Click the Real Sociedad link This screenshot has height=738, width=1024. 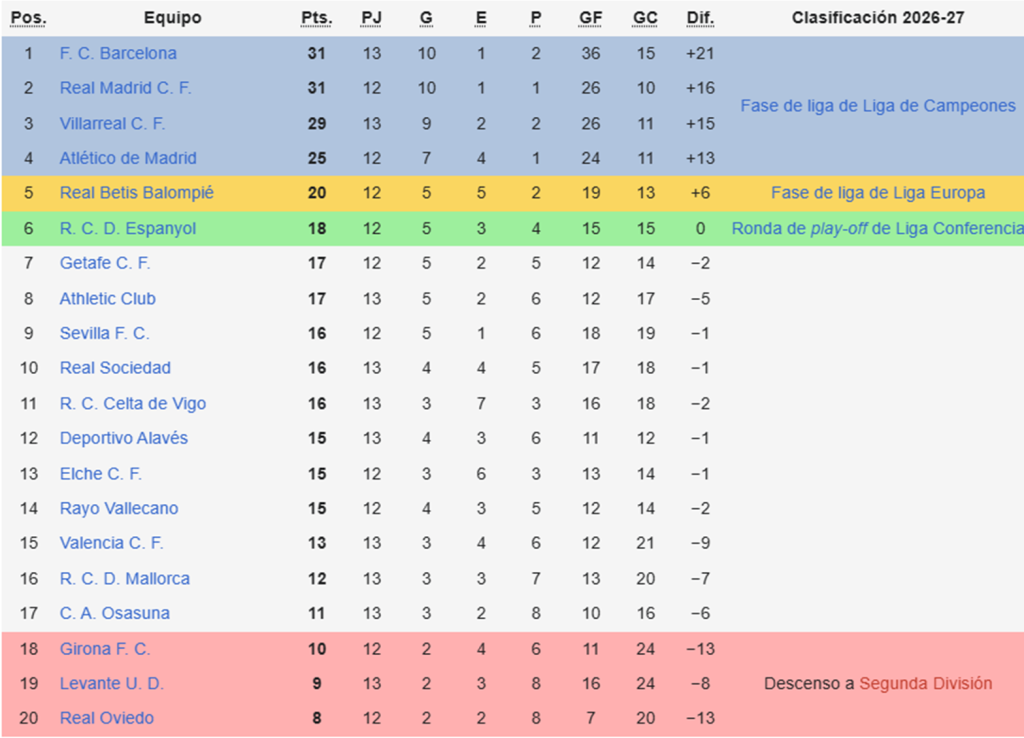click(x=115, y=368)
